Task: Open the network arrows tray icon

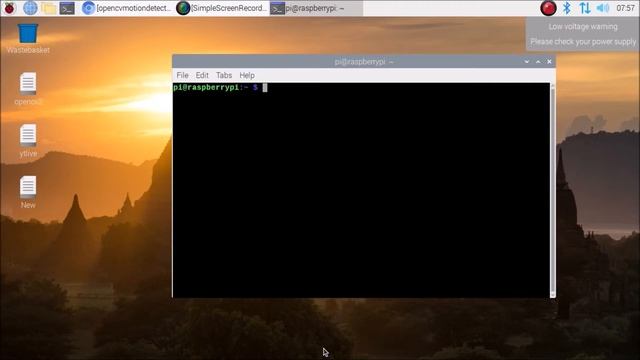Action: point(584,8)
